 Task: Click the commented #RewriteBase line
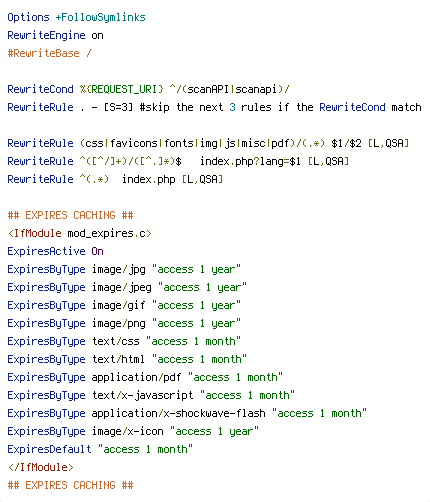49,53
